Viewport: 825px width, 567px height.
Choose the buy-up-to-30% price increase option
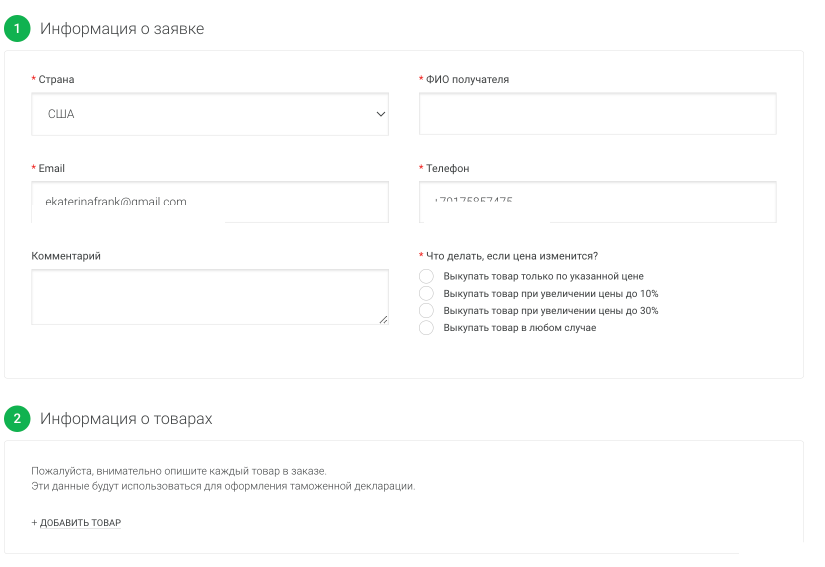coord(426,310)
